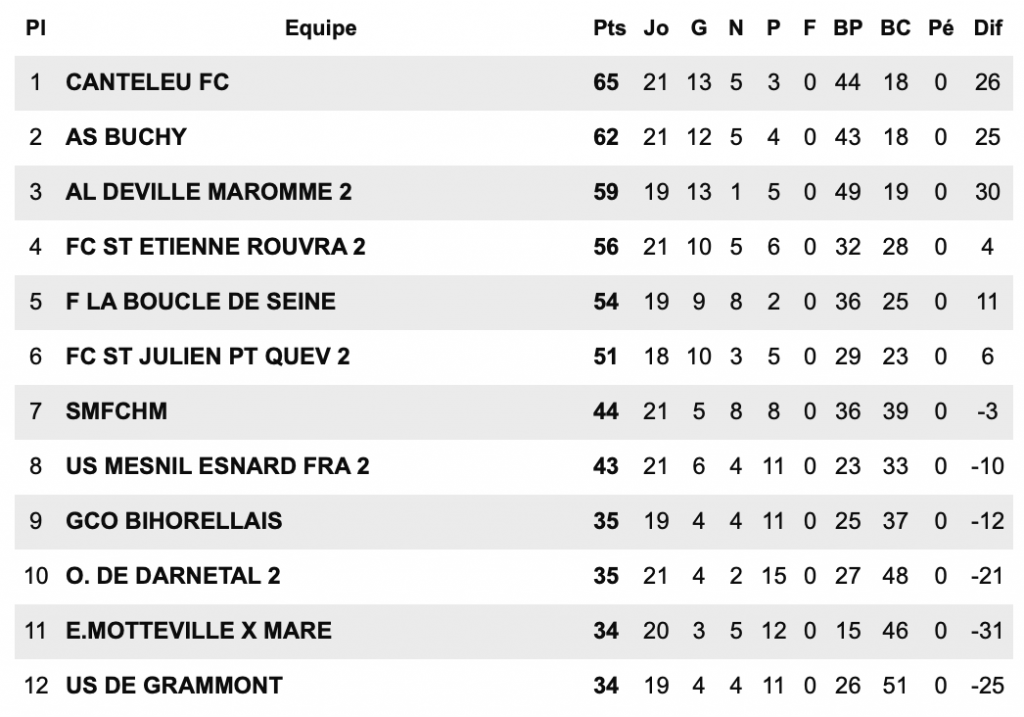
Task: Click the Pl column header
Action: pos(35,28)
